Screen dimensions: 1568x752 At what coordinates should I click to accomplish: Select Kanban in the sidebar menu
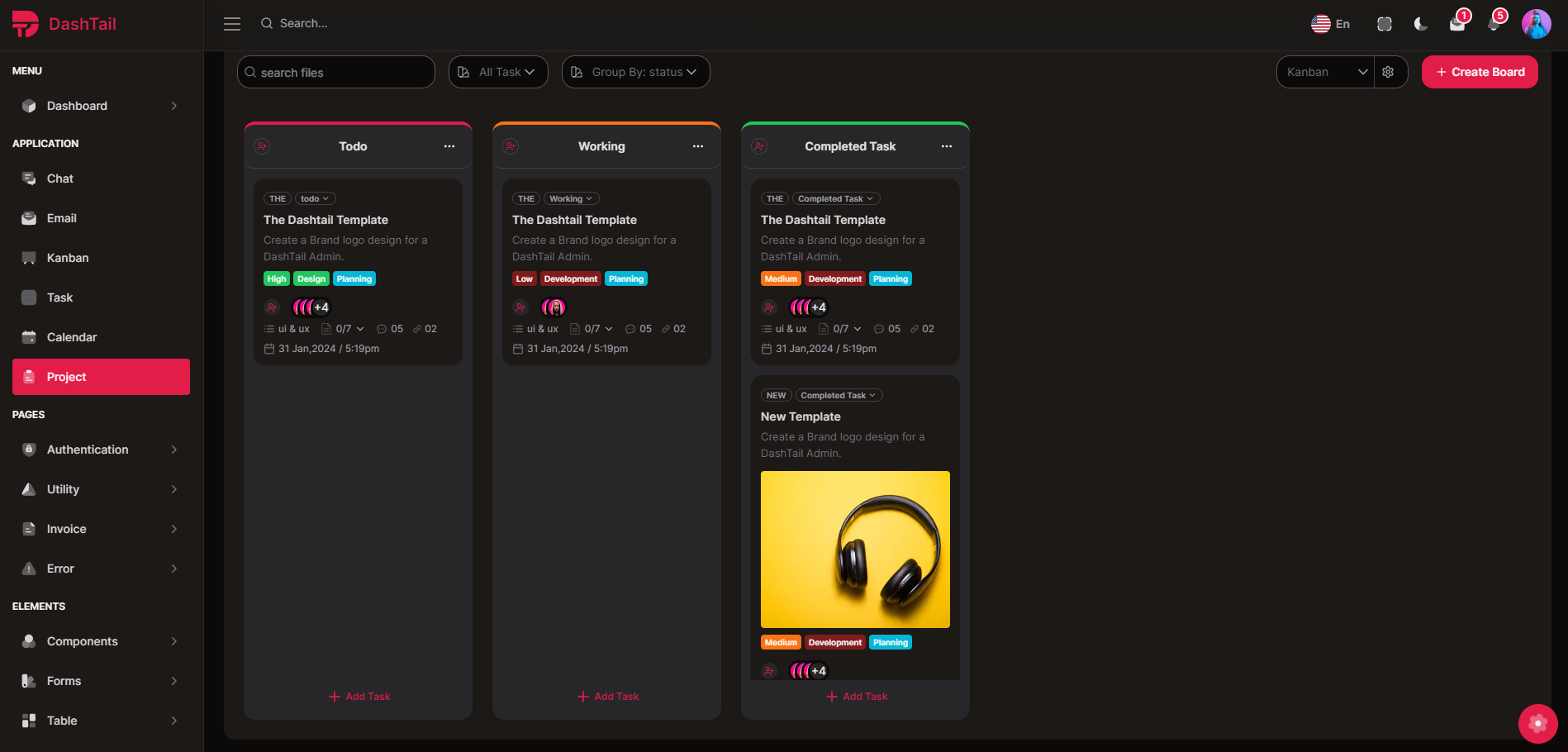[68, 257]
